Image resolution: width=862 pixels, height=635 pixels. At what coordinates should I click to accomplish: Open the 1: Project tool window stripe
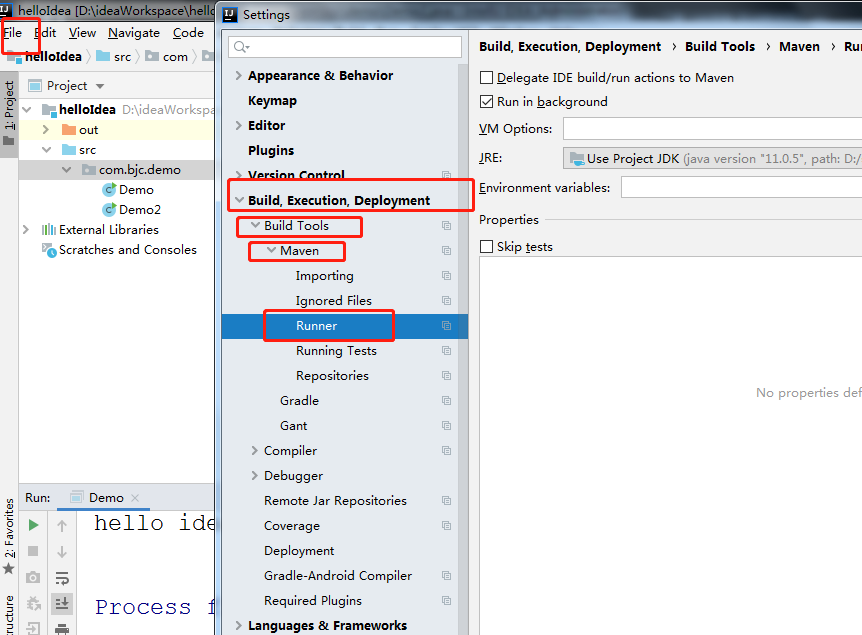[x=9, y=113]
